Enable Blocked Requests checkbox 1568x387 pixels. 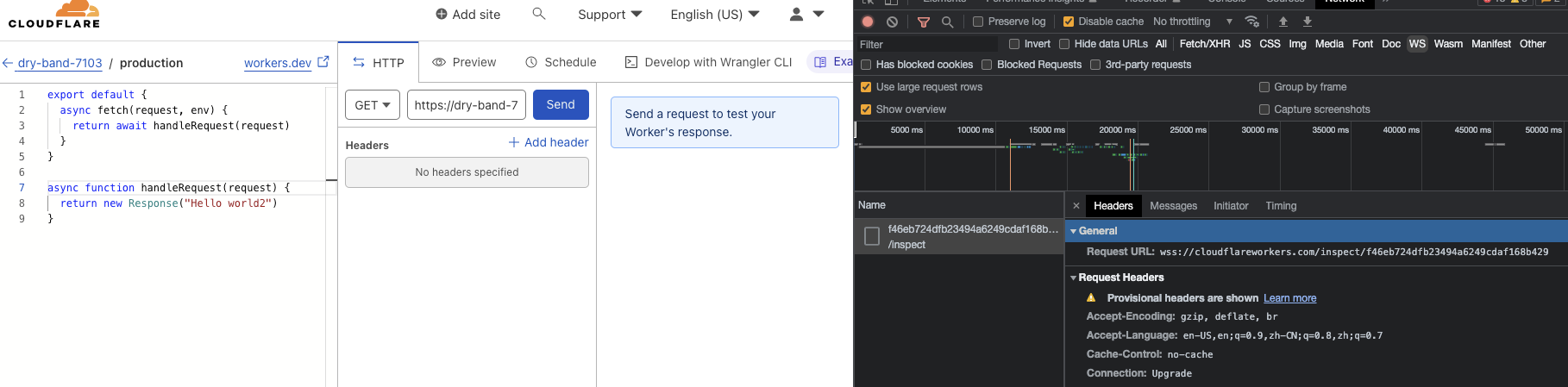tap(987, 65)
